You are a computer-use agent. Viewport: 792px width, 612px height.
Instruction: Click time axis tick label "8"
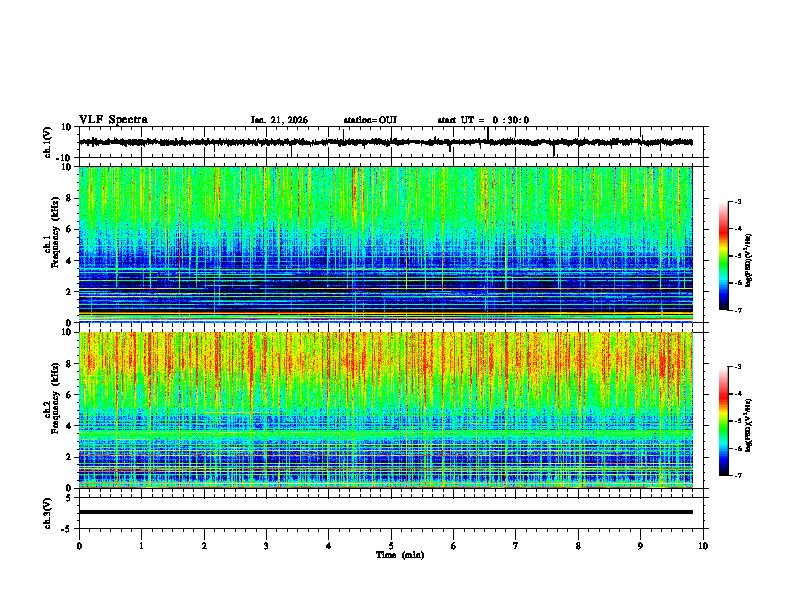(x=578, y=546)
